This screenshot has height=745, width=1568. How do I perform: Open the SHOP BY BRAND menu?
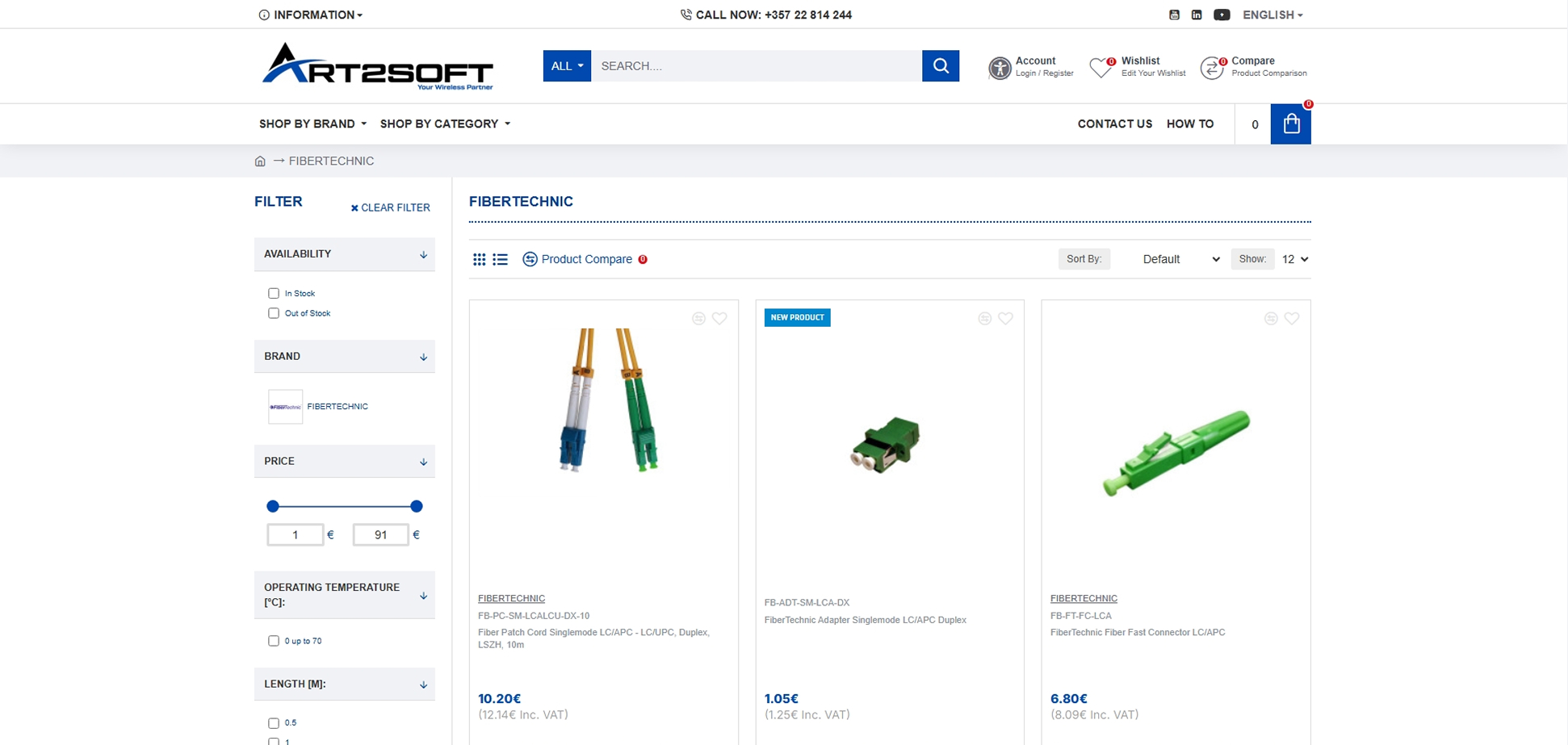tap(313, 123)
